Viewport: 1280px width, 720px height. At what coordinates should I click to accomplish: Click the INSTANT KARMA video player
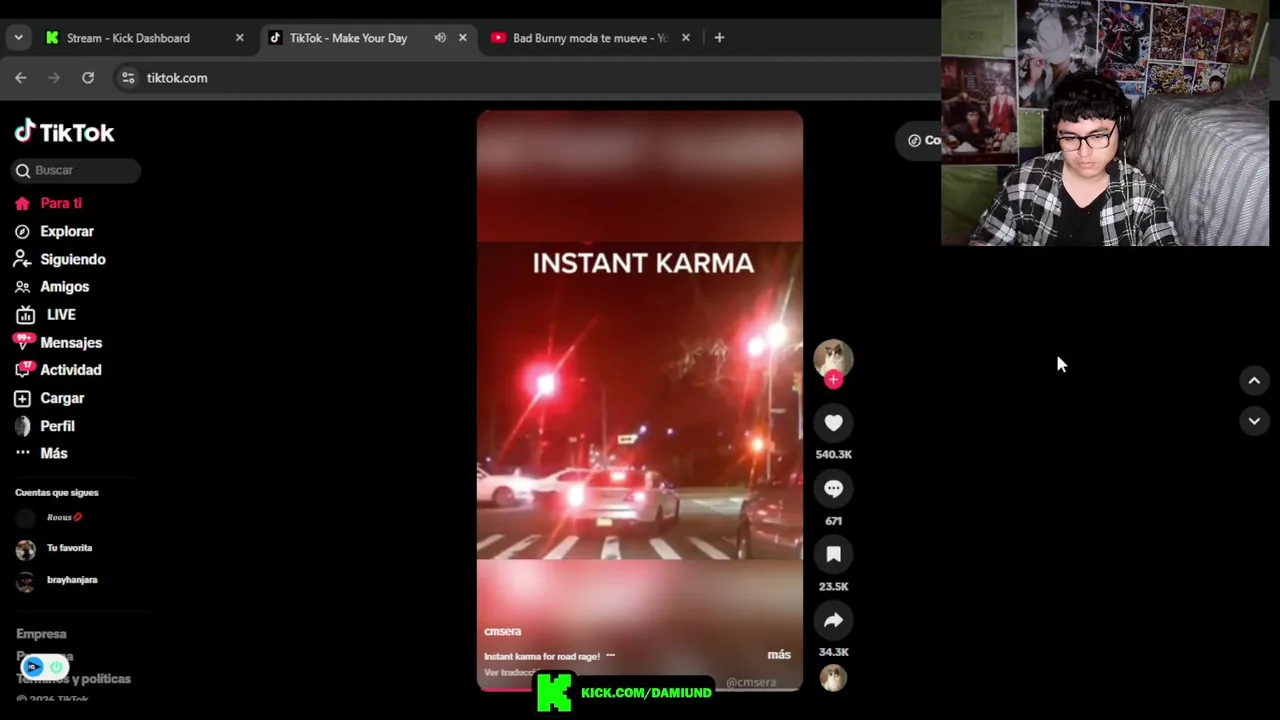click(640, 400)
